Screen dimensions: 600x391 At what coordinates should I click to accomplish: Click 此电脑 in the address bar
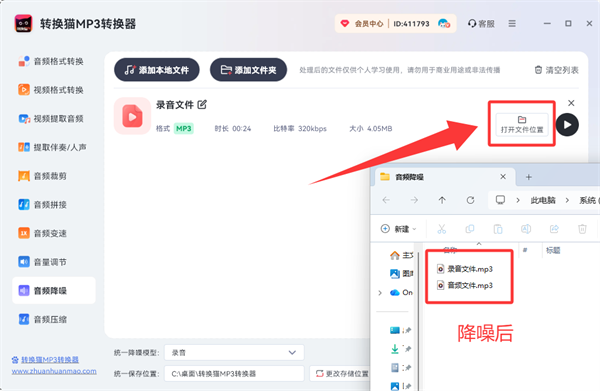543,200
